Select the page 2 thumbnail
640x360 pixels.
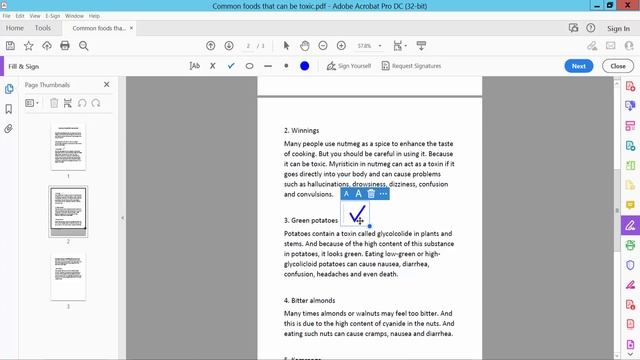pyautogui.click(x=68, y=211)
